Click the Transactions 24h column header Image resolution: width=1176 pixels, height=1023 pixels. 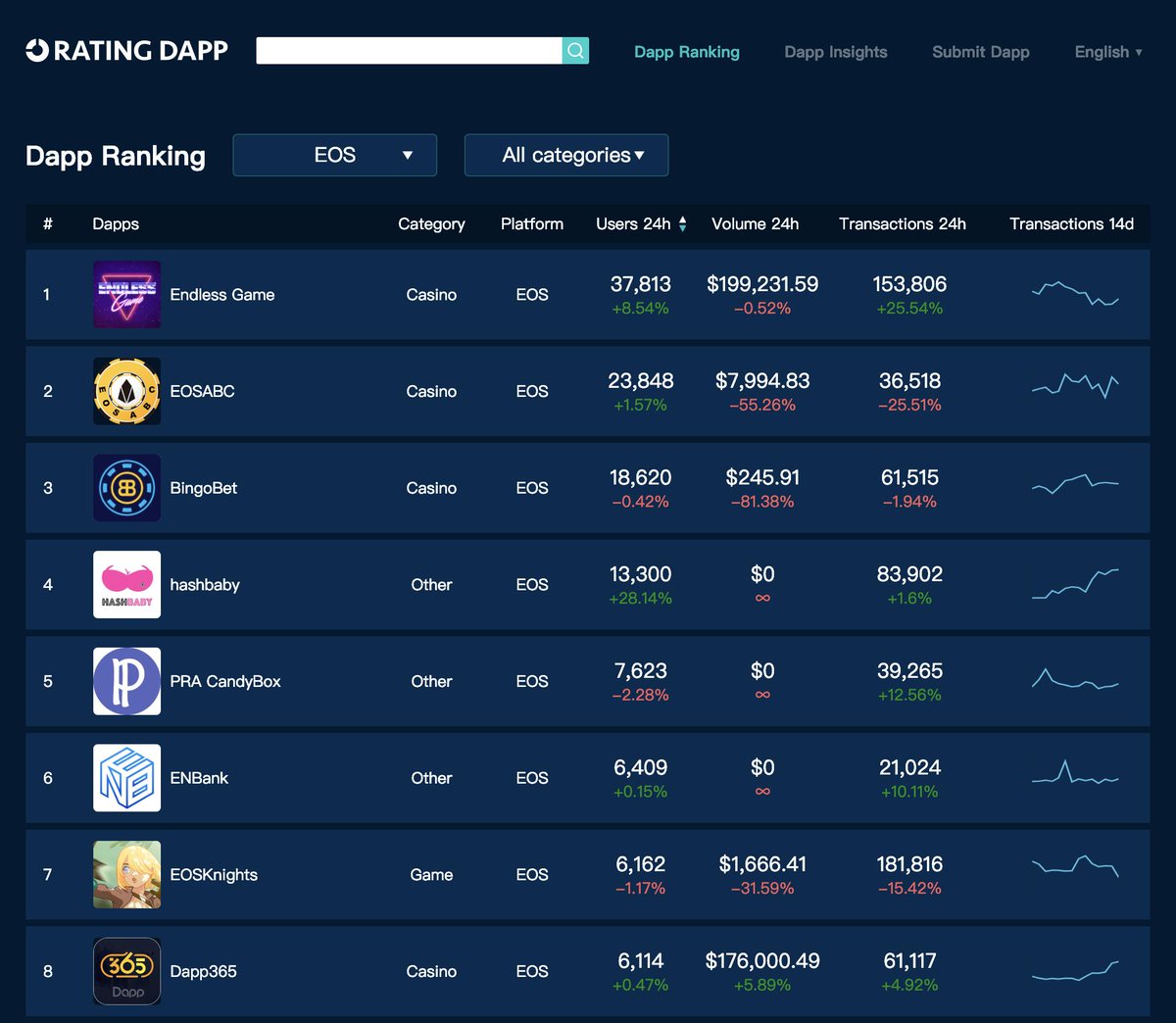903,224
